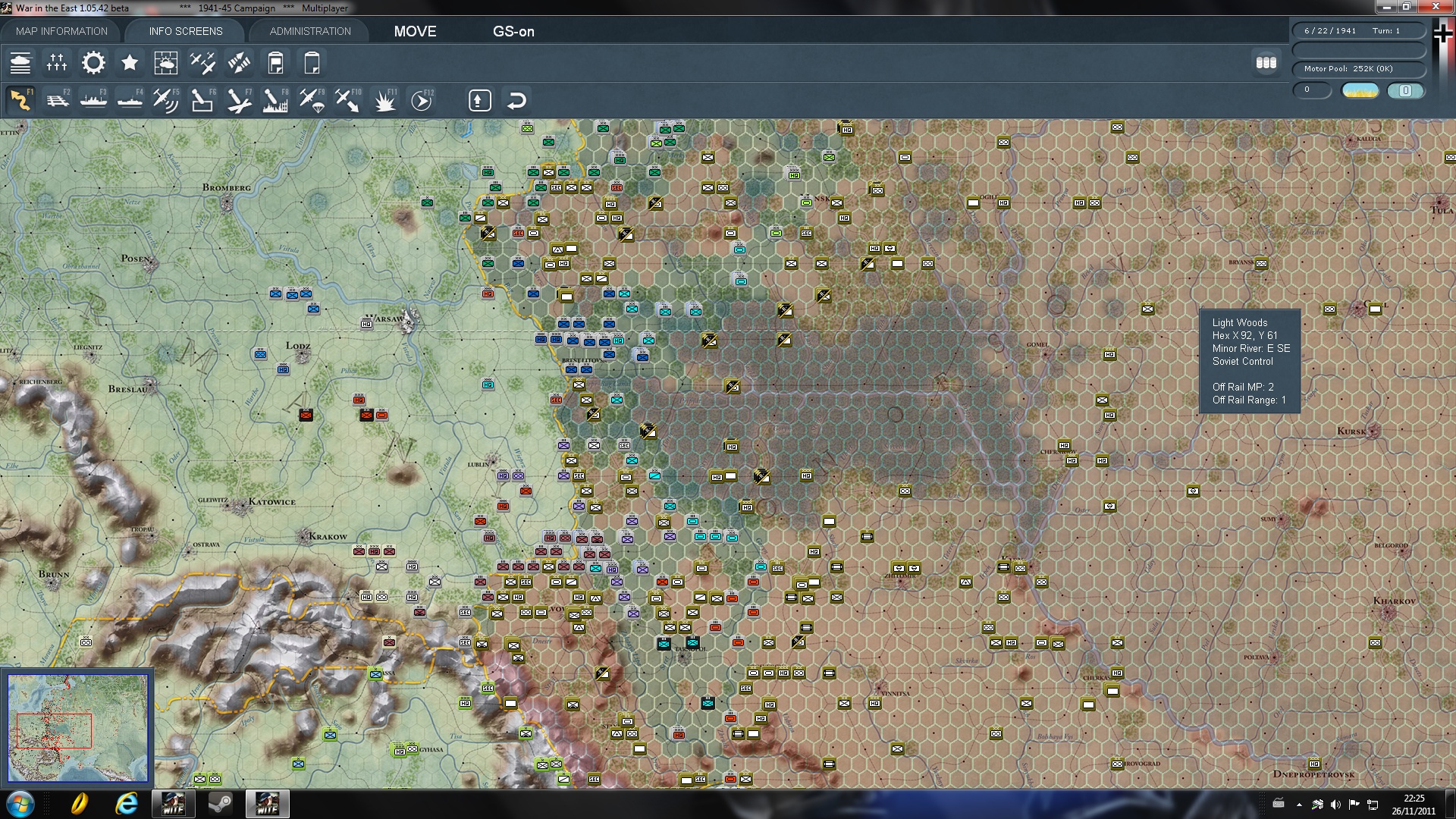This screenshot has height=819, width=1456.
Task: Open the blank clipboard report icon
Action: 312,63
